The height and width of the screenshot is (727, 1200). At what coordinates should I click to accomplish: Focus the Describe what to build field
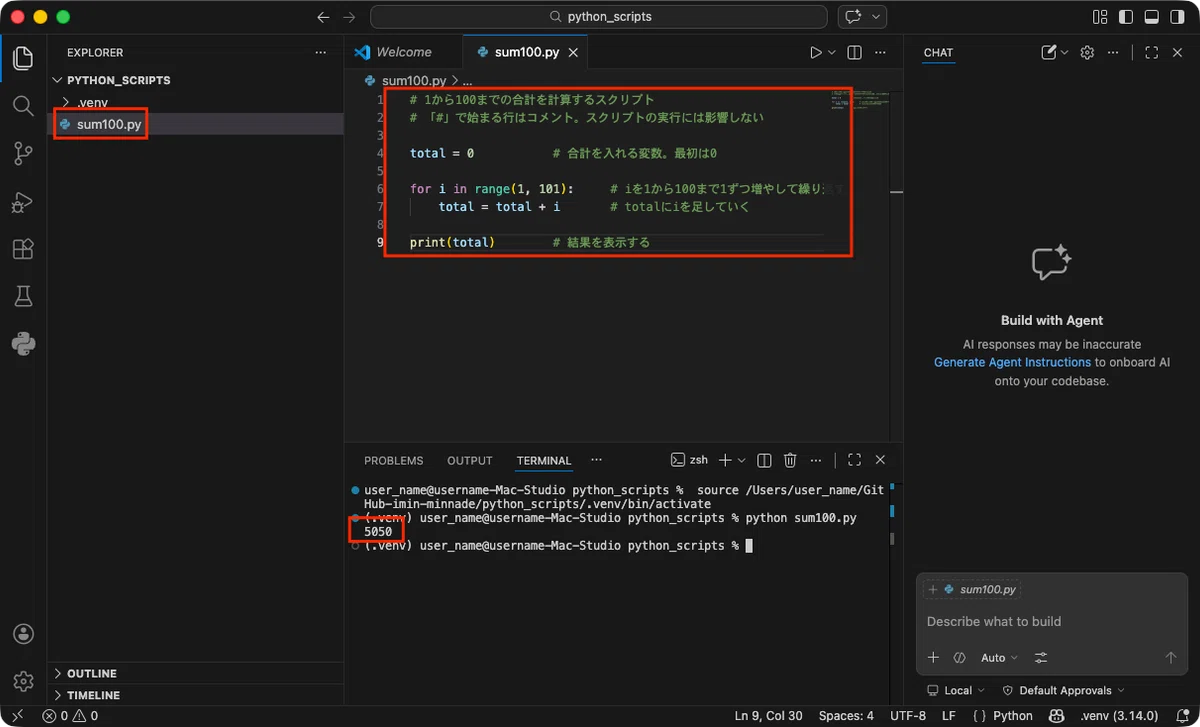(x=1050, y=621)
